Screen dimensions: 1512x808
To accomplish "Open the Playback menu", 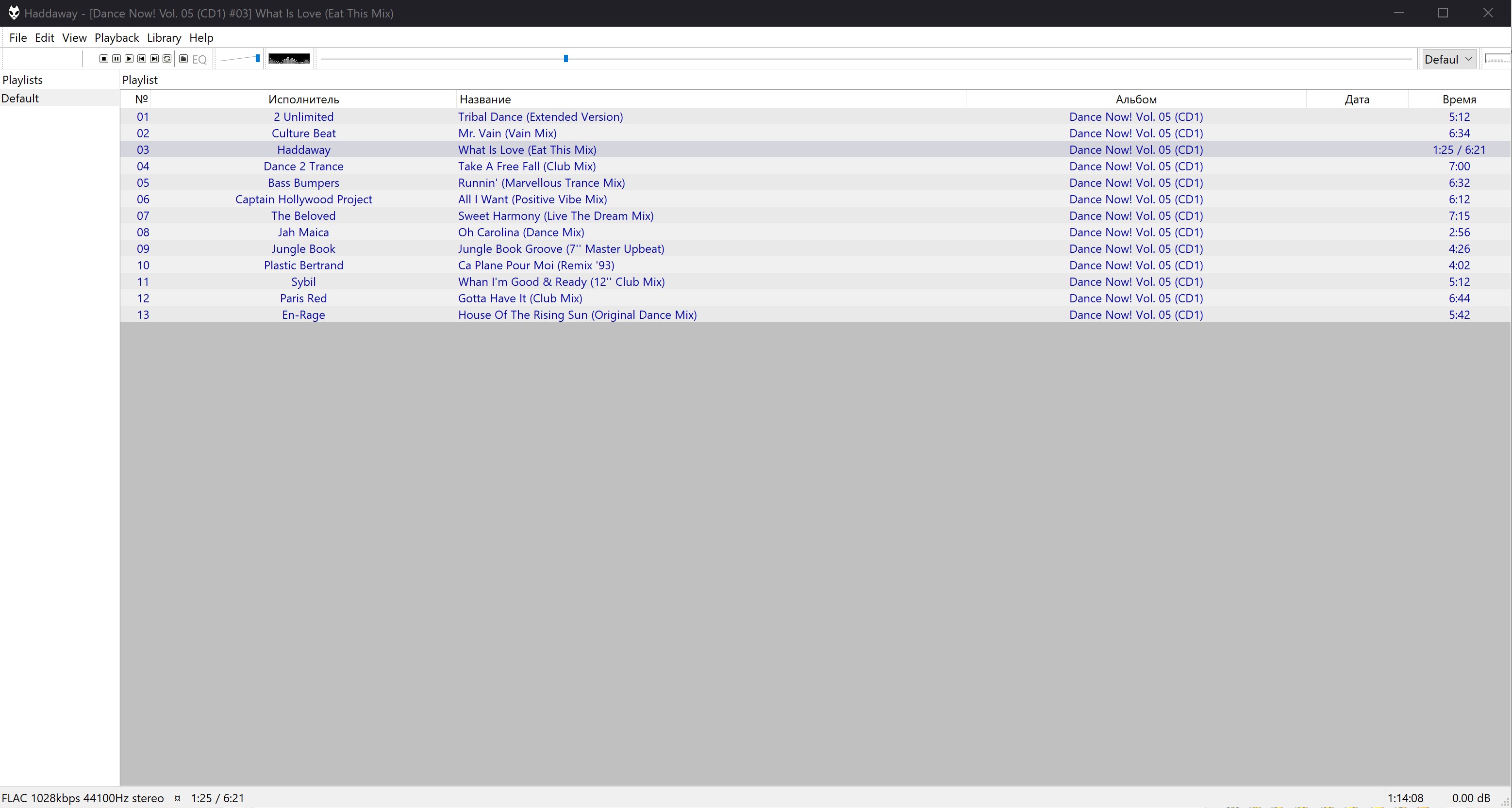I will pyautogui.click(x=116, y=37).
